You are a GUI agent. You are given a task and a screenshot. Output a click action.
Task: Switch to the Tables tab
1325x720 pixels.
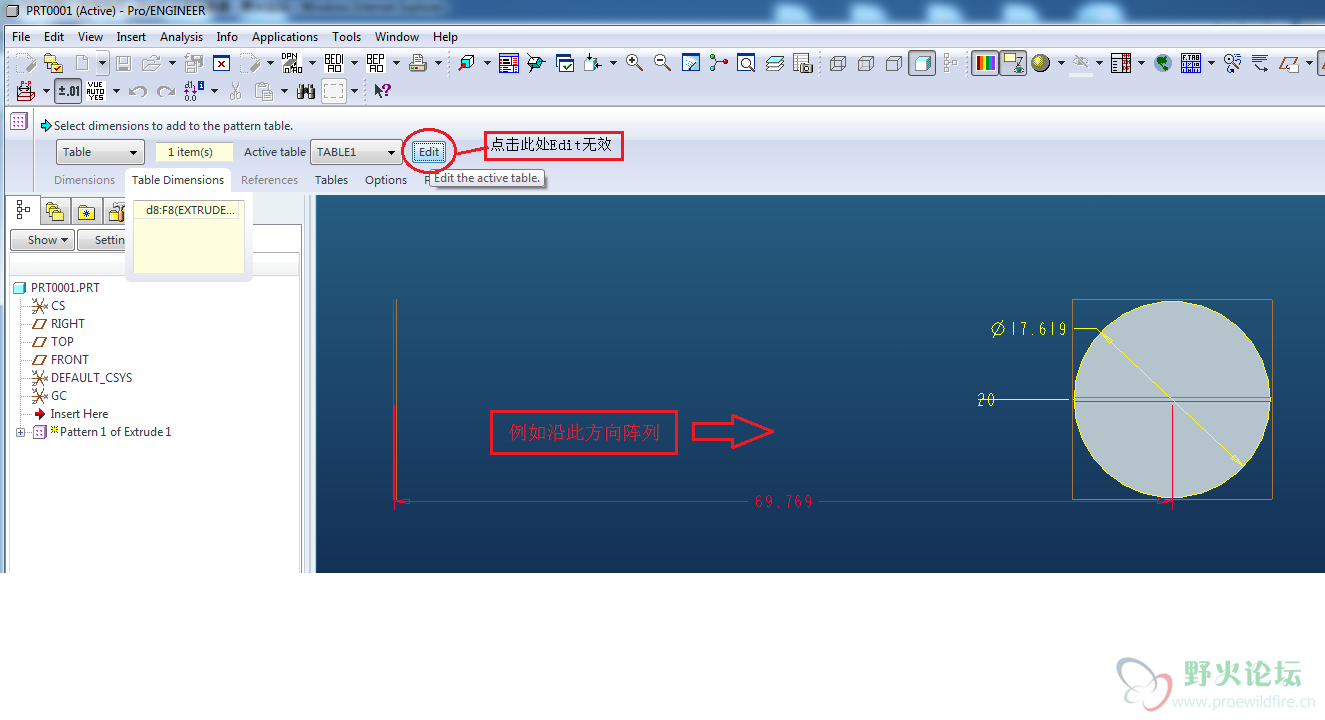pos(331,180)
